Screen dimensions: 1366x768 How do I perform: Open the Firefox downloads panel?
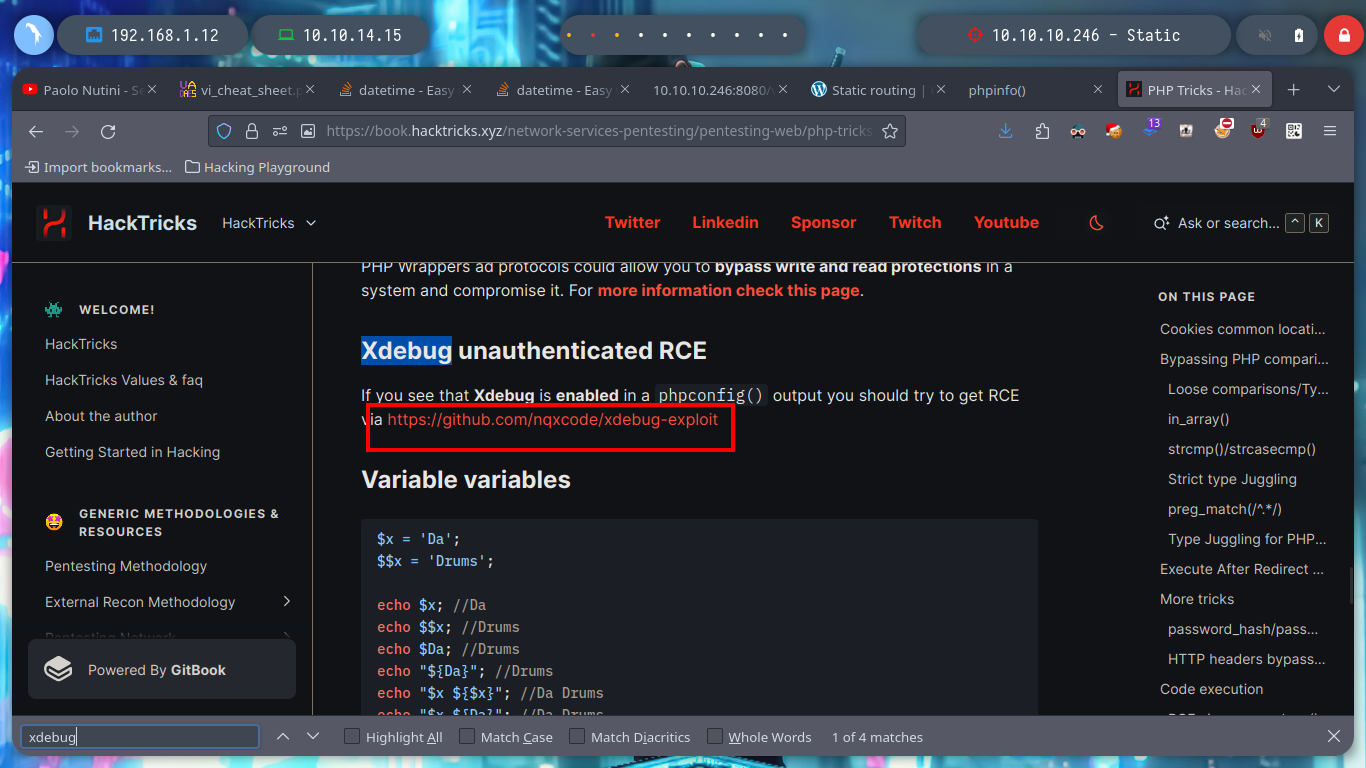click(x=1006, y=131)
